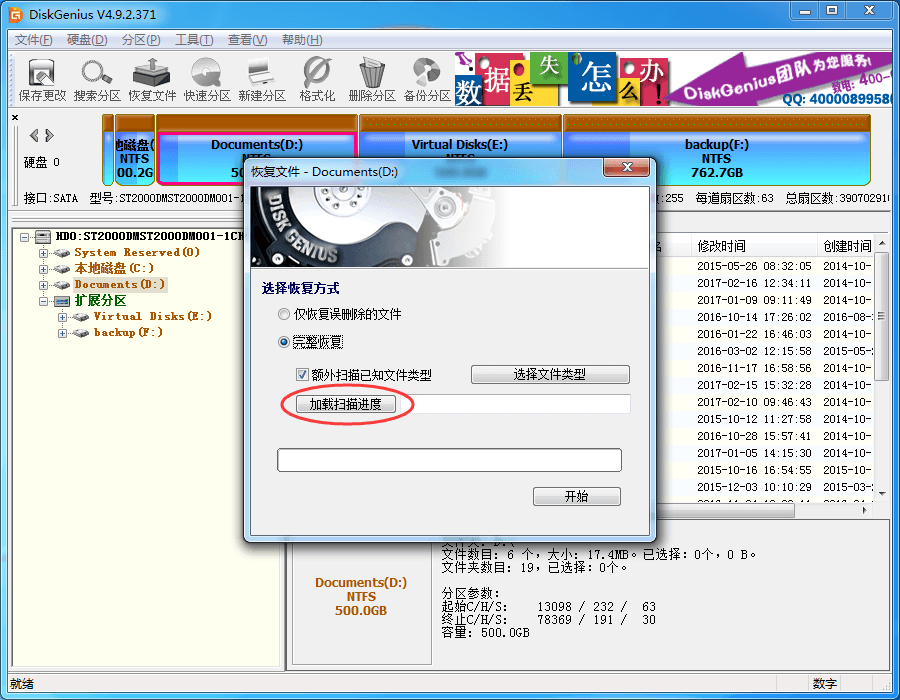Select the Documents(D:) partition bar
The width and height of the screenshot is (900, 700).
click(x=257, y=138)
